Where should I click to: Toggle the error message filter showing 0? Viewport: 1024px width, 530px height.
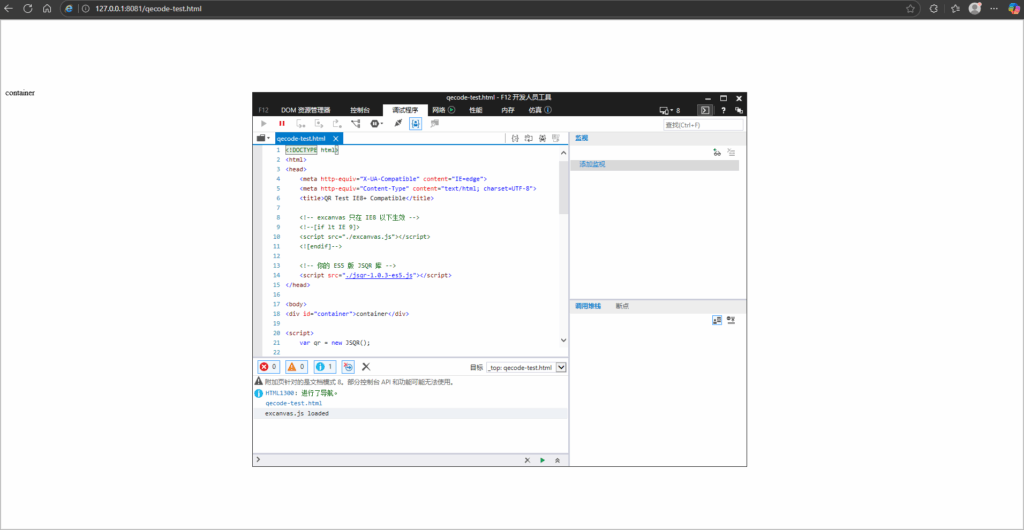coord(268,367)
